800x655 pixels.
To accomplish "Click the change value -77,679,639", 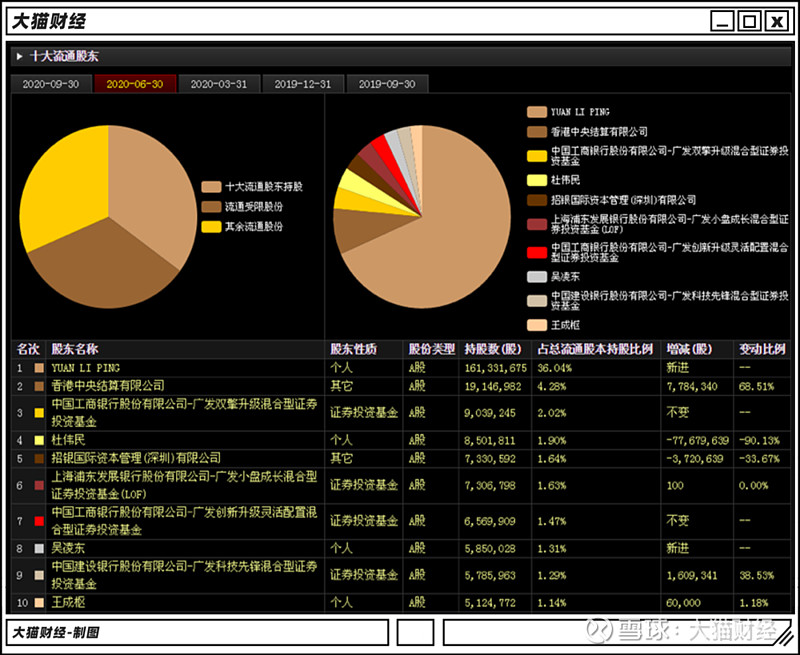I will [697, 441].
